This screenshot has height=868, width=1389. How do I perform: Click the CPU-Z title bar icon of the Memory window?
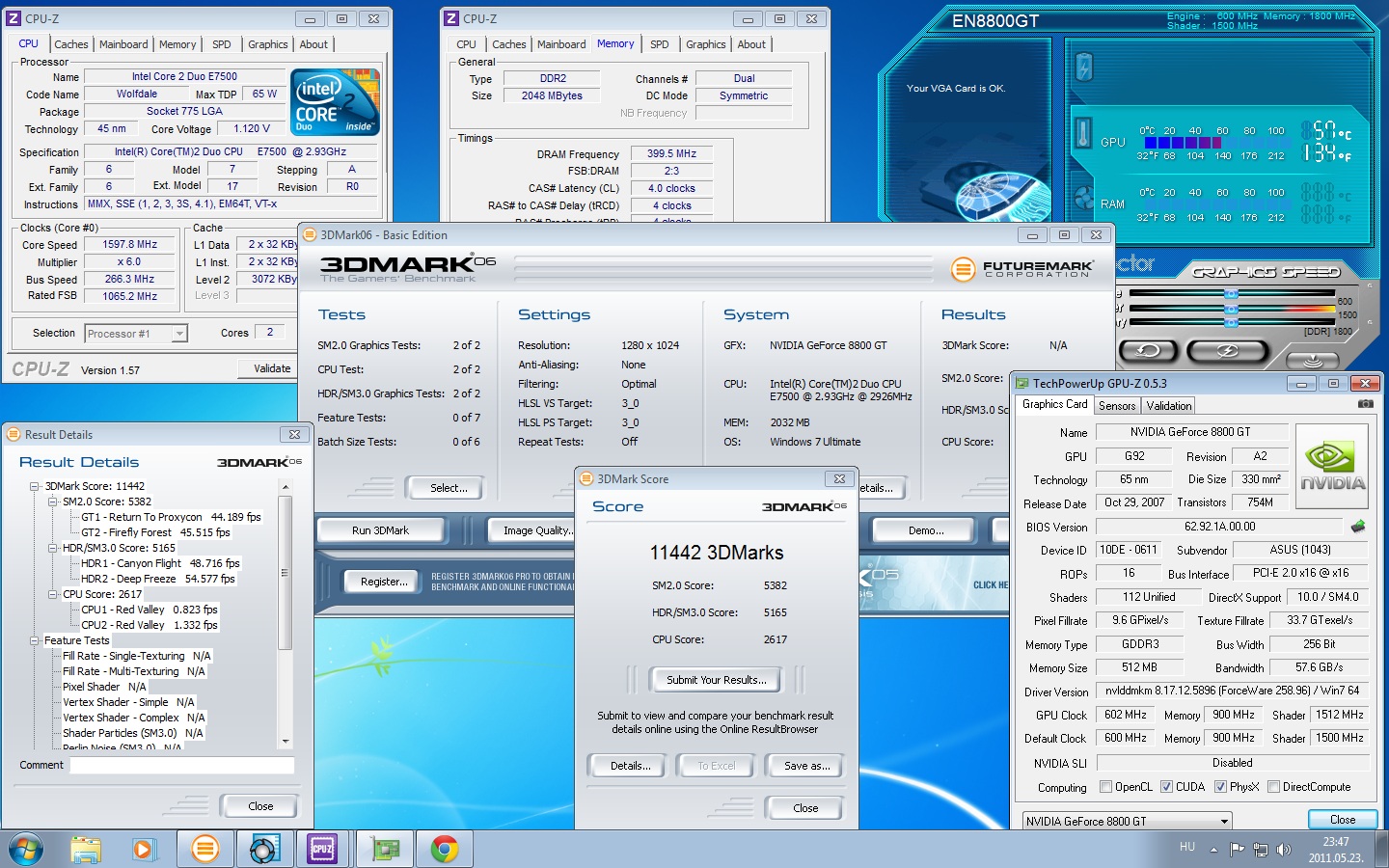[450, 18]
